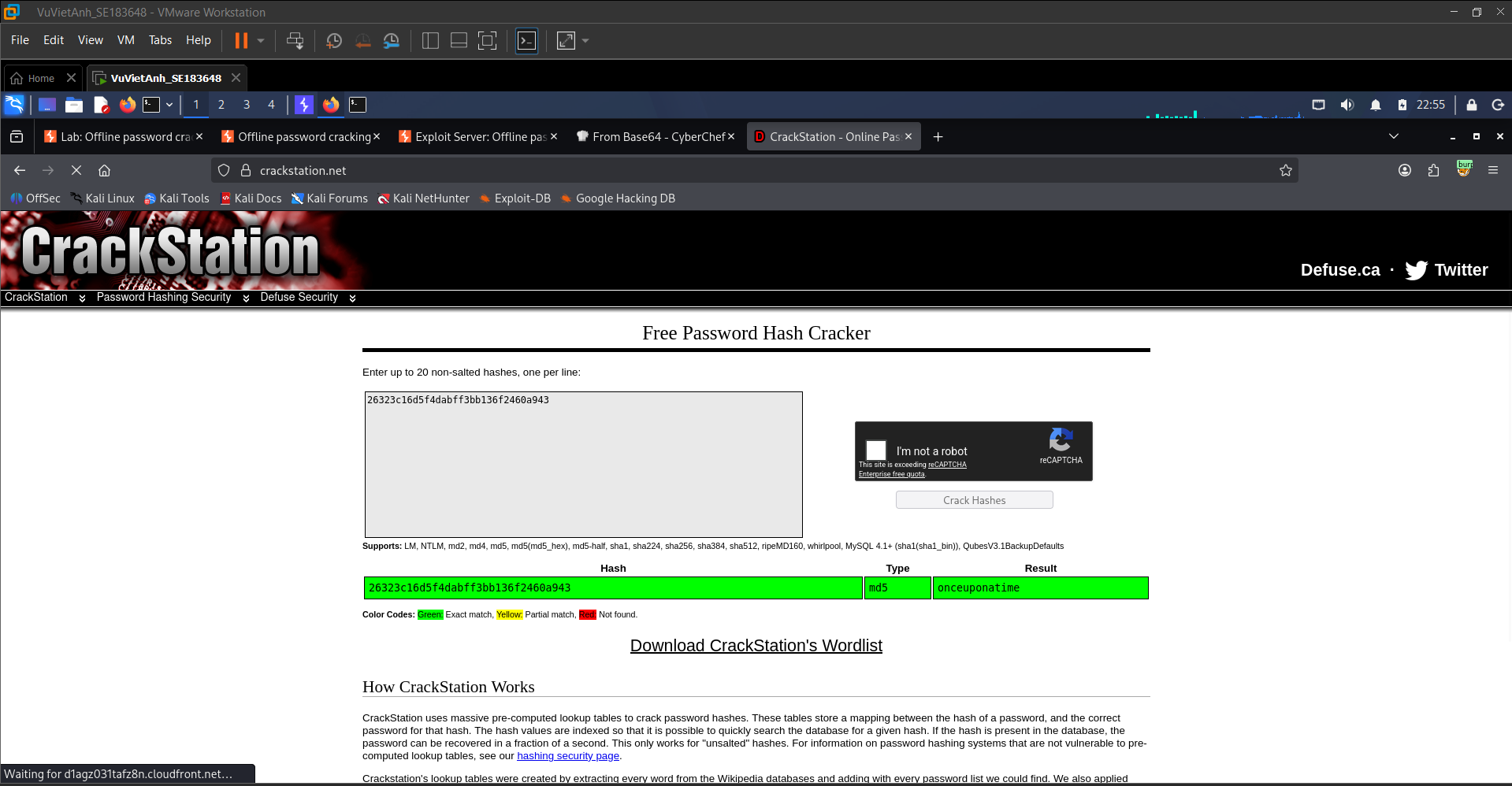Switch to workspace 4

coord(272,105)
